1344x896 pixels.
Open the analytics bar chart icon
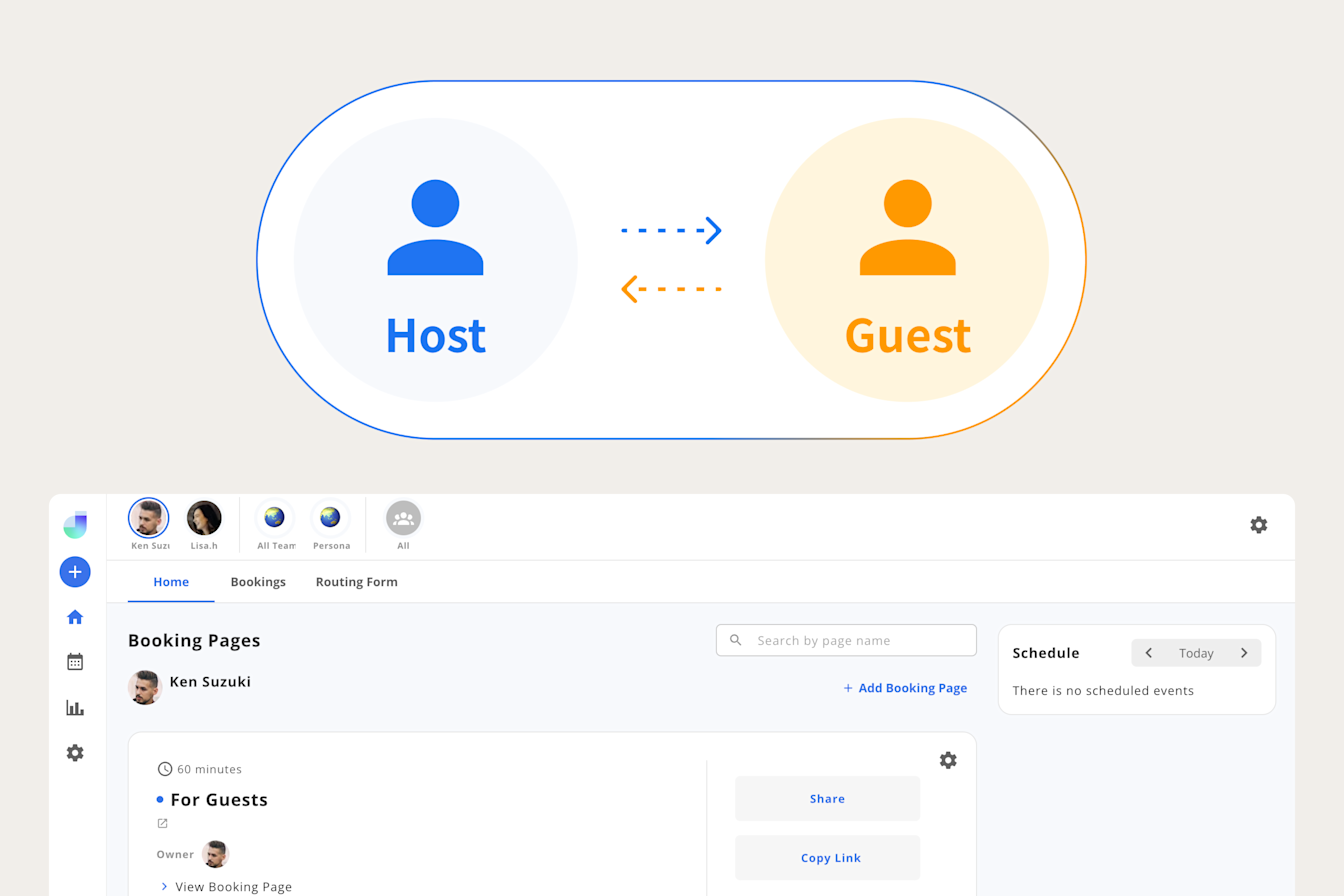point(75,708)
